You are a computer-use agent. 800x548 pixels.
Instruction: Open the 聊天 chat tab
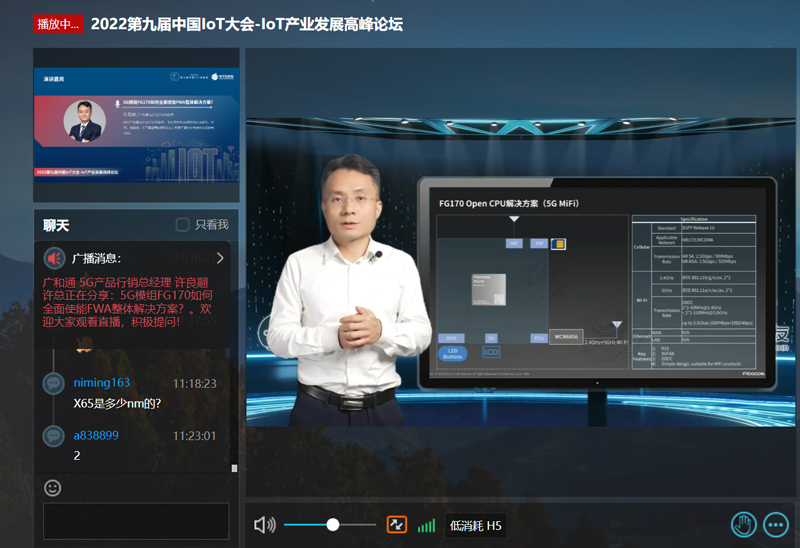pos(56,225)
